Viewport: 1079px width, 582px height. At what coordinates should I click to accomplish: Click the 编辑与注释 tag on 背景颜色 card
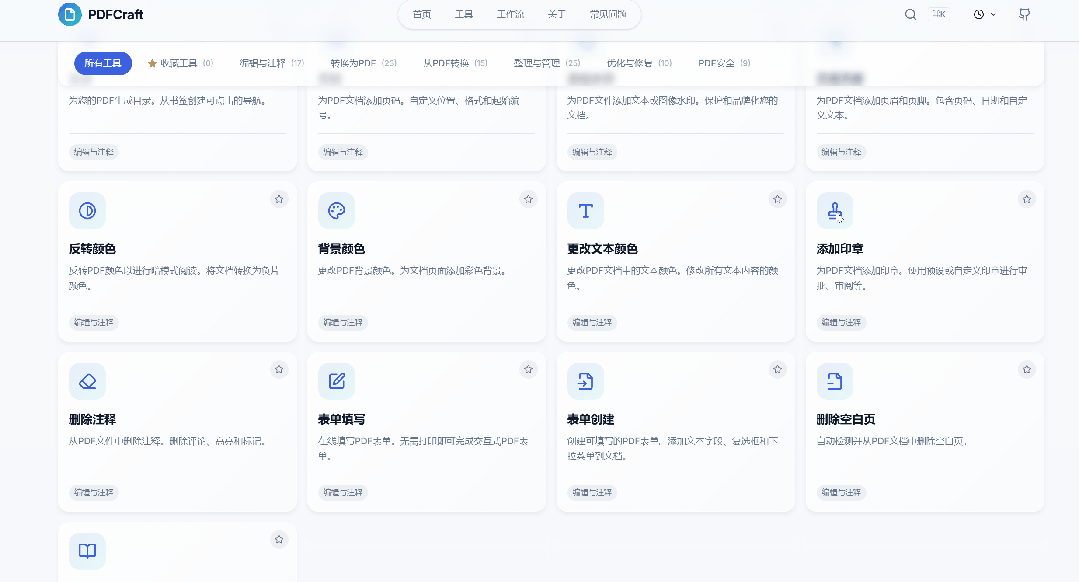point(343,323)
